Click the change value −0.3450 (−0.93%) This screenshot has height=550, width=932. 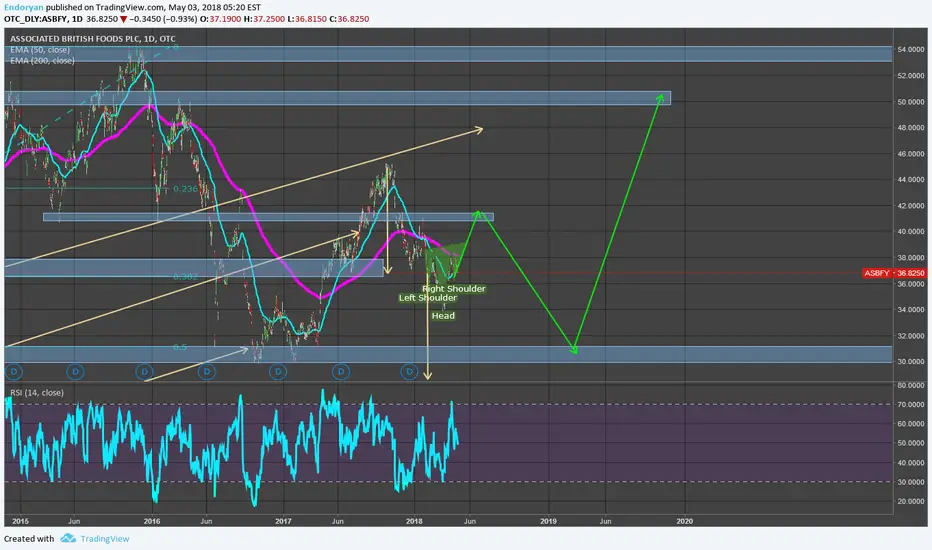point(163,19)
